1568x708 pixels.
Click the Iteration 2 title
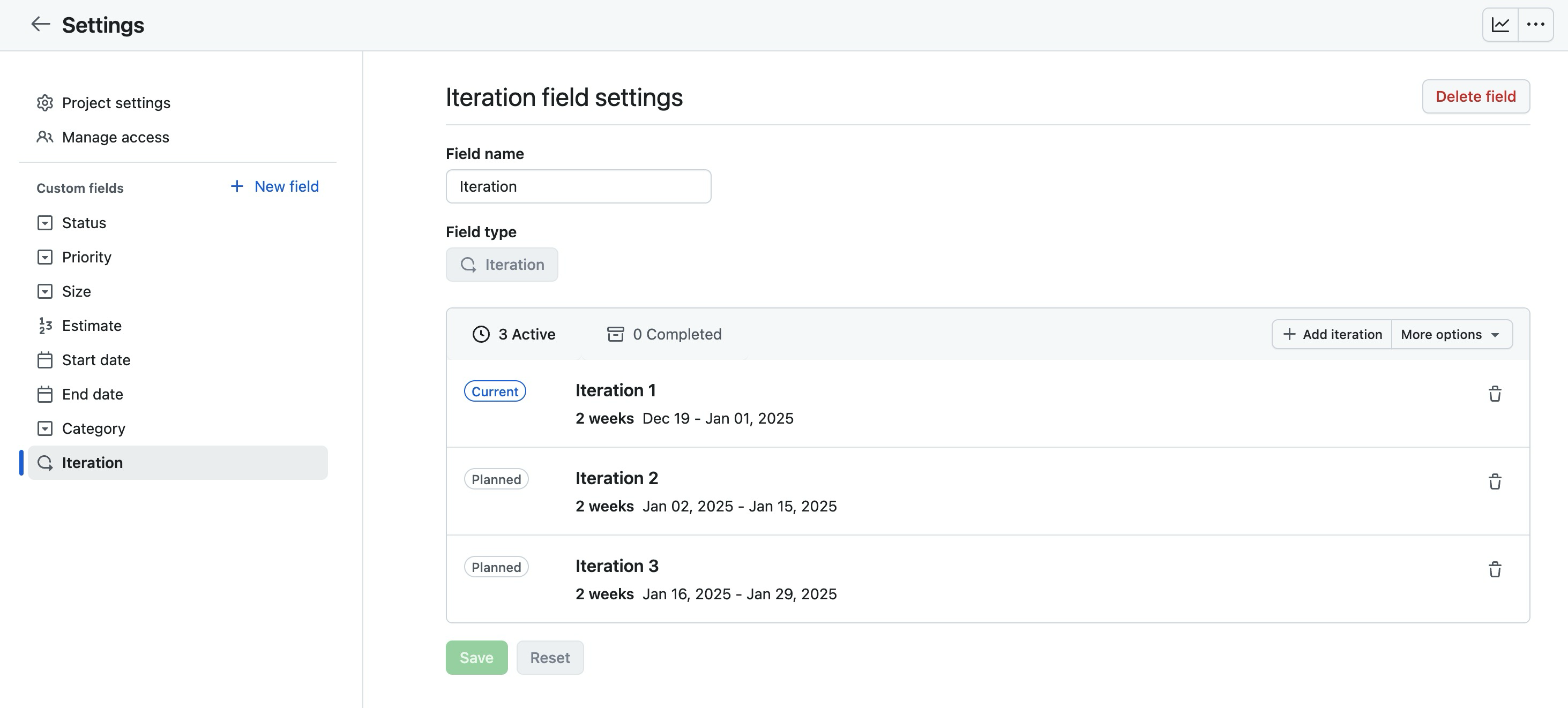tap(616, 478)
